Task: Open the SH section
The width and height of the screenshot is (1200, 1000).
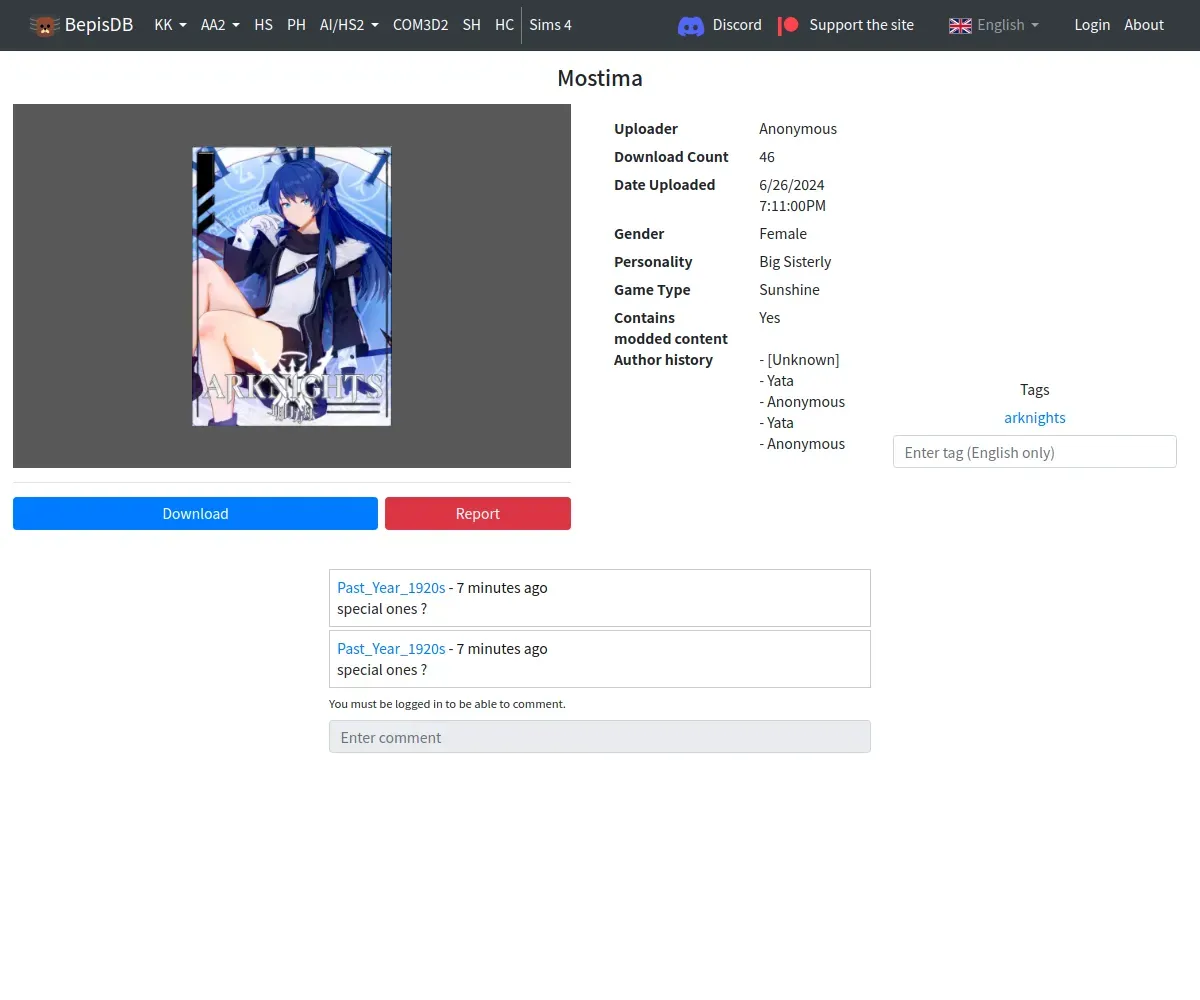Action: [472, 25]
